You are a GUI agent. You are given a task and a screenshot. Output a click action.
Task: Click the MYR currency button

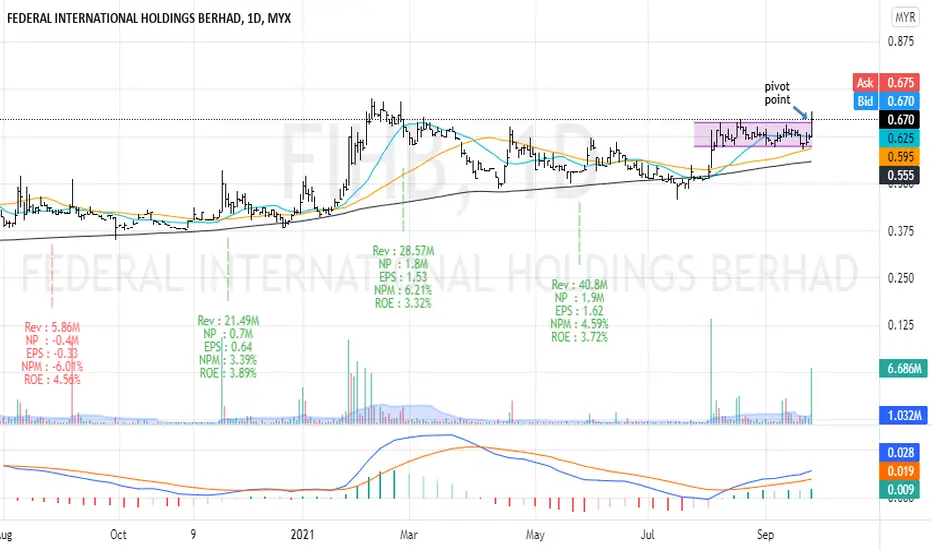pyautogui.click(x=905, y=17)
